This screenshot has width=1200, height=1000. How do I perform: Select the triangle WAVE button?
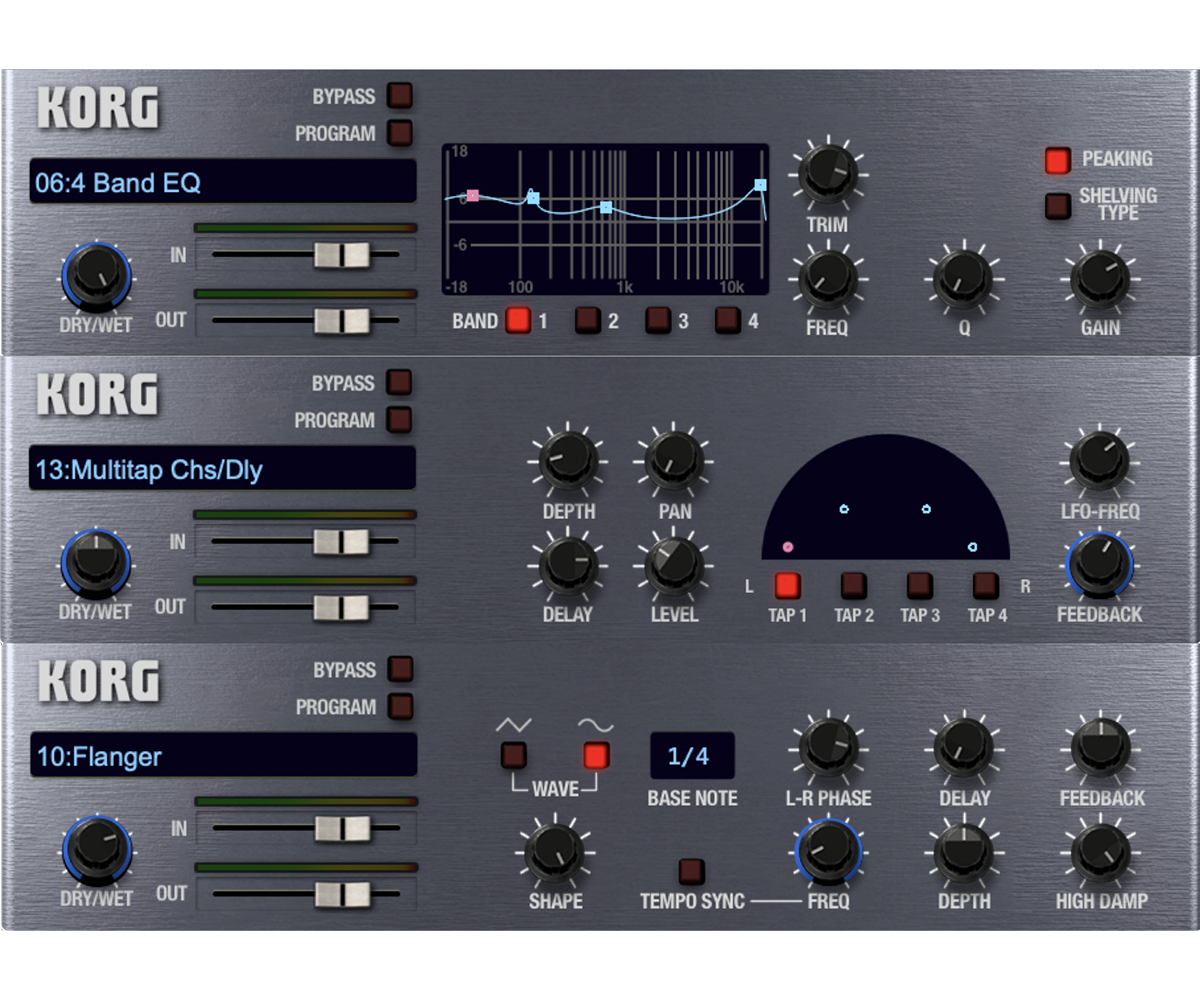pyautogui.click(x=514, y=755)
